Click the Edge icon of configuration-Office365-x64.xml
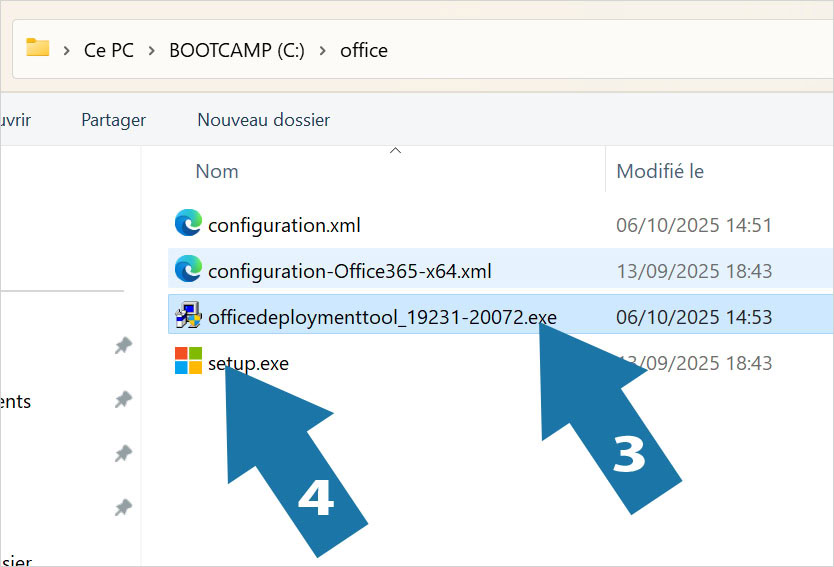 tap(188, 269)
